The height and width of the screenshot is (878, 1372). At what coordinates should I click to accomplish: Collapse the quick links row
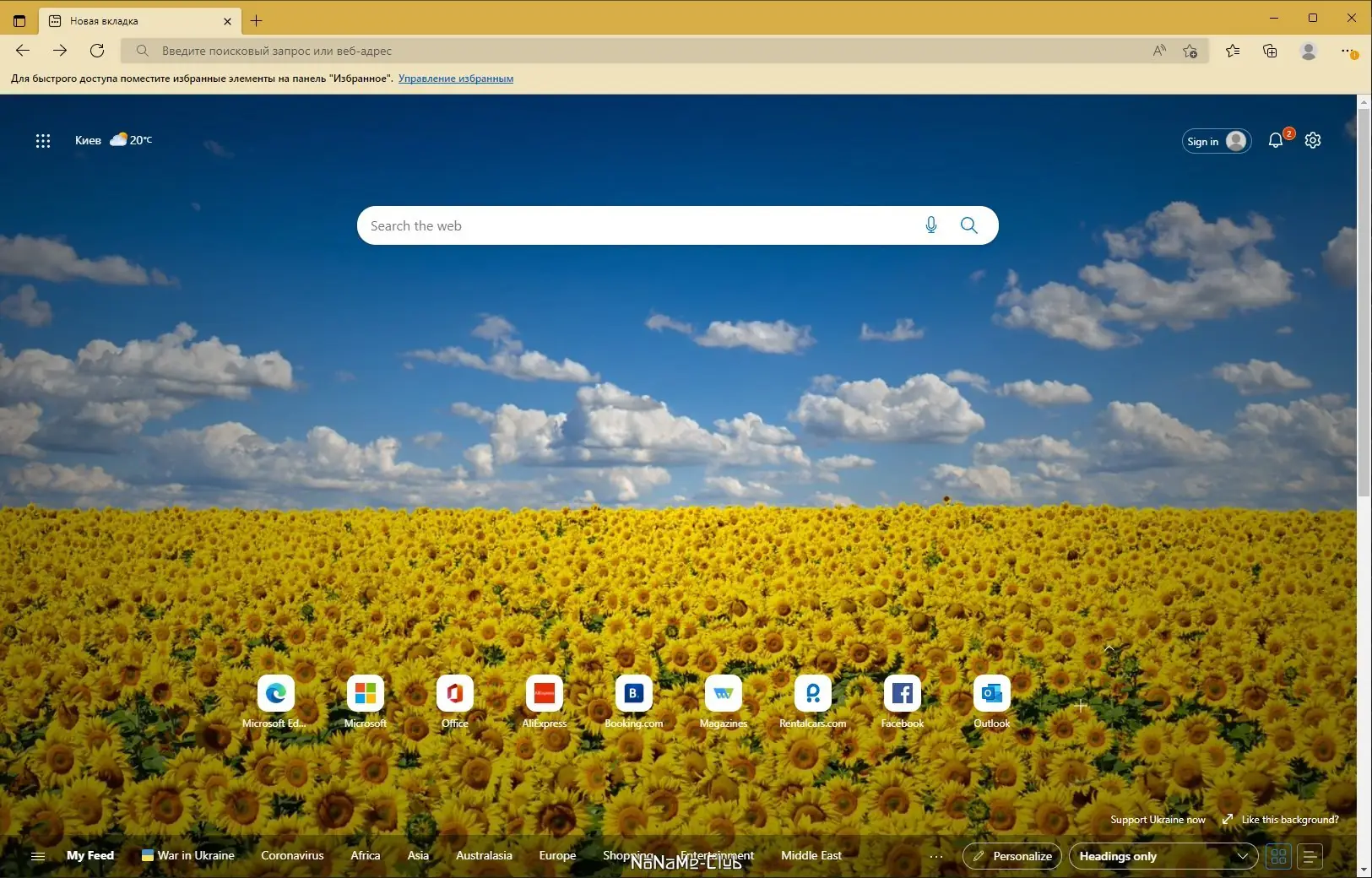(x=1109, y=648)
